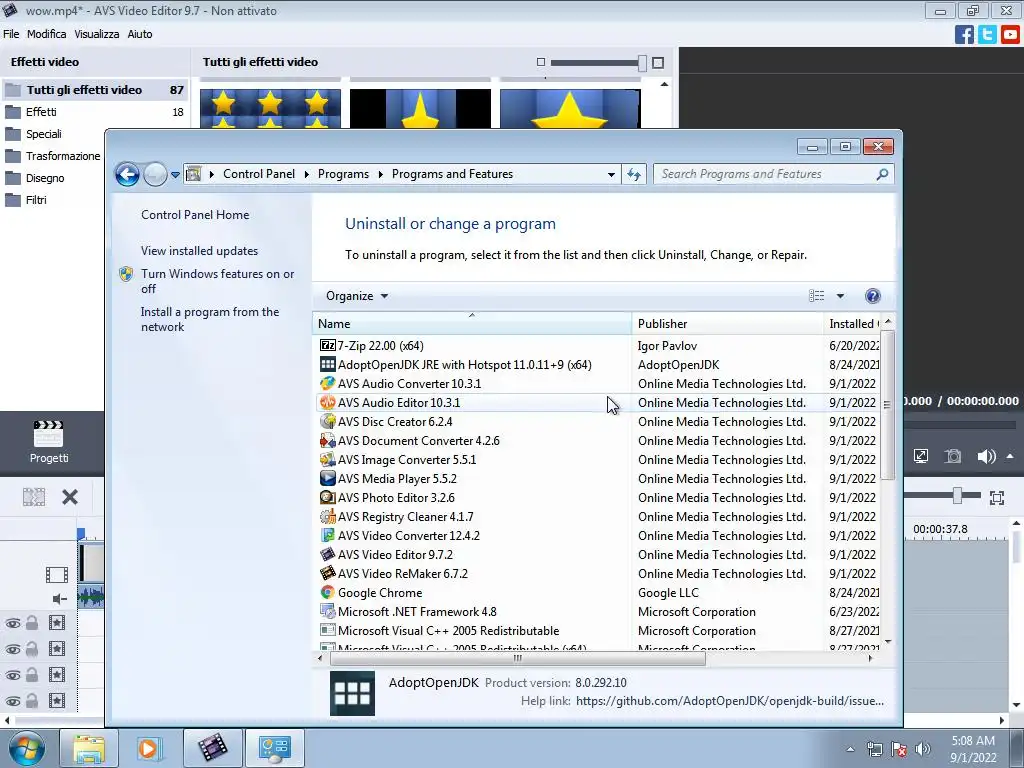Toggle visibility eye of fourth overlay track
Screen dimensions: 1024x768
click(12, 701)
